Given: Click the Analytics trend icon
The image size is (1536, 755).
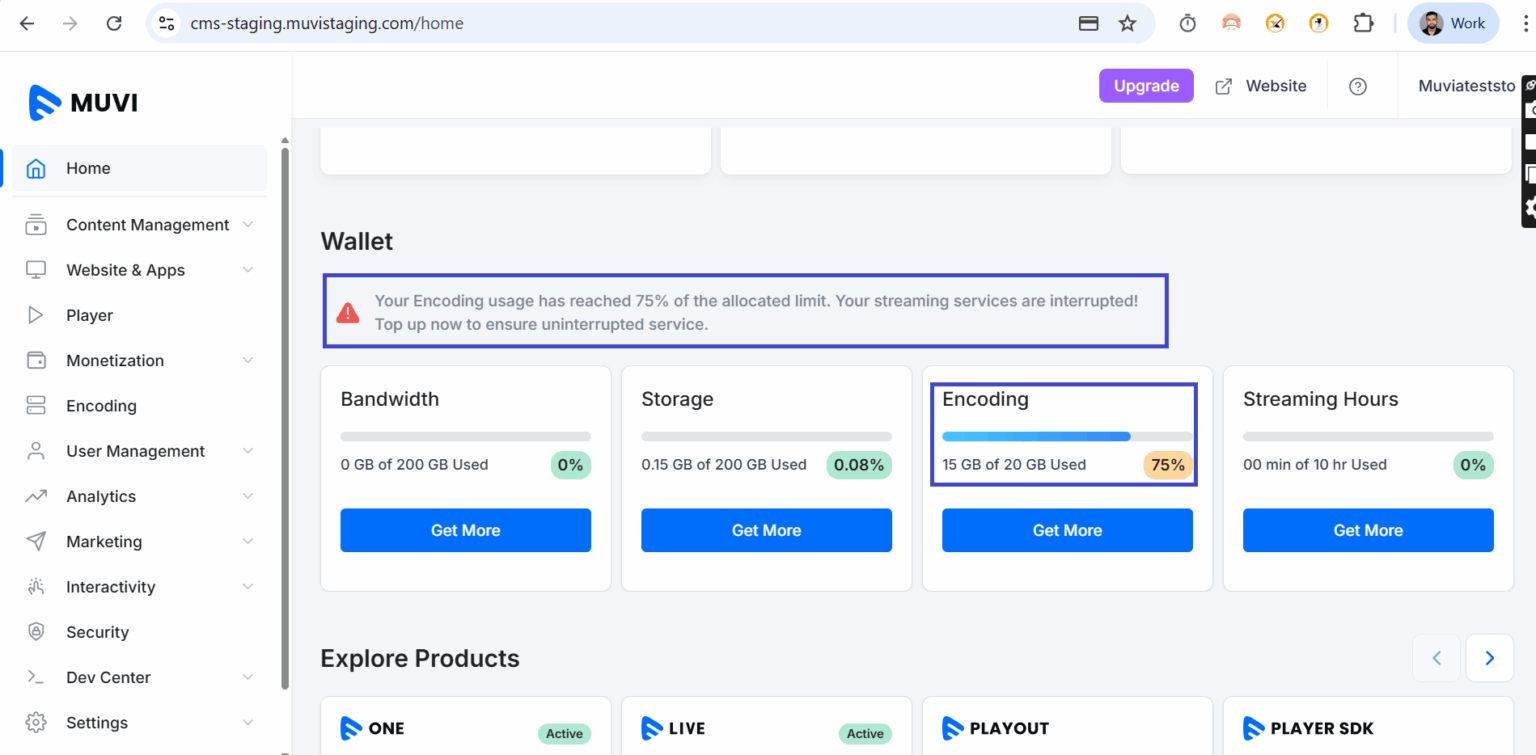Looking at the screenshot, I should click(x=36, y=496).
